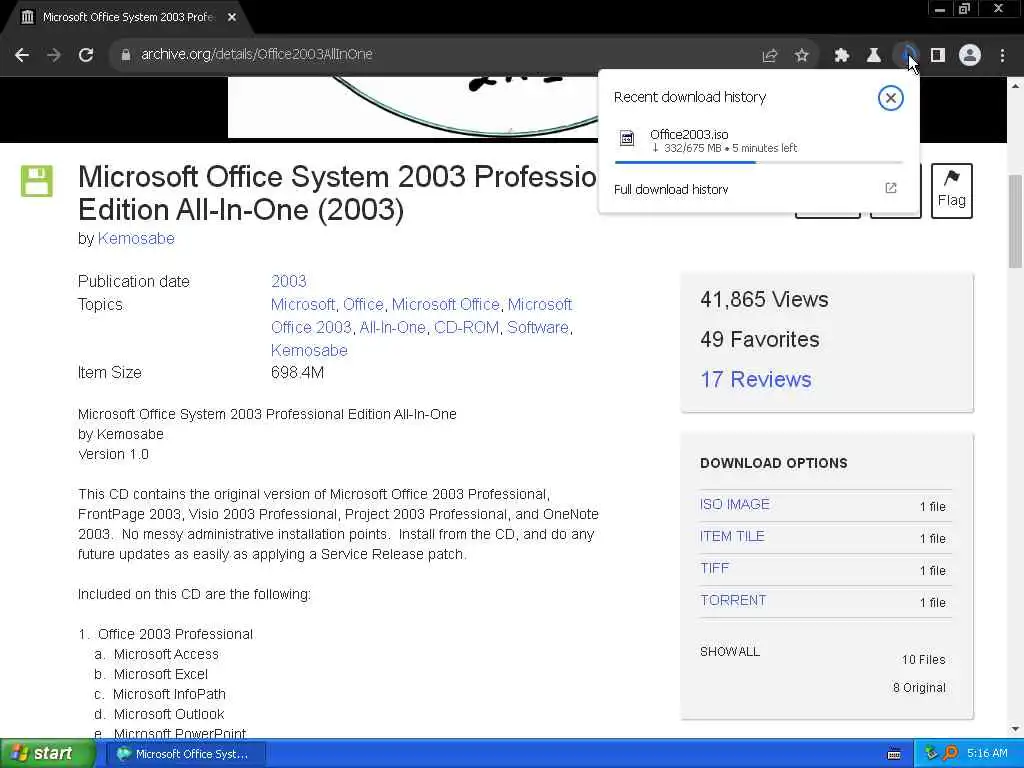Close the Recent download history popup
This screenshot has width=1024, height=768.
point(890,98)
